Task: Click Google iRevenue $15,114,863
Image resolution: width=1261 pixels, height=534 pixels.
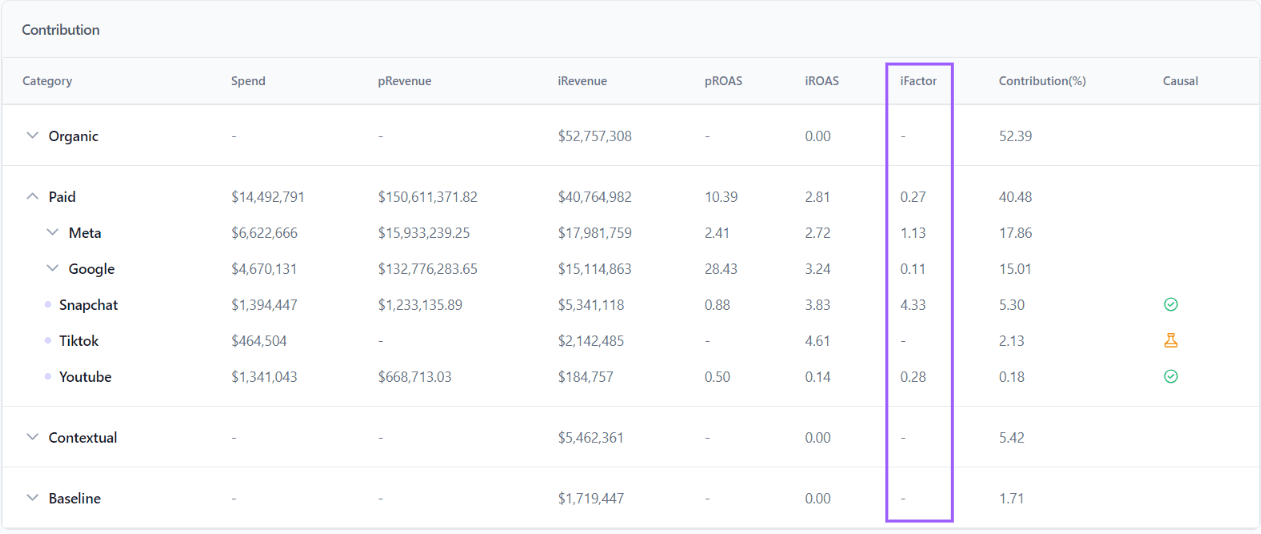Action: click(595, 269)
